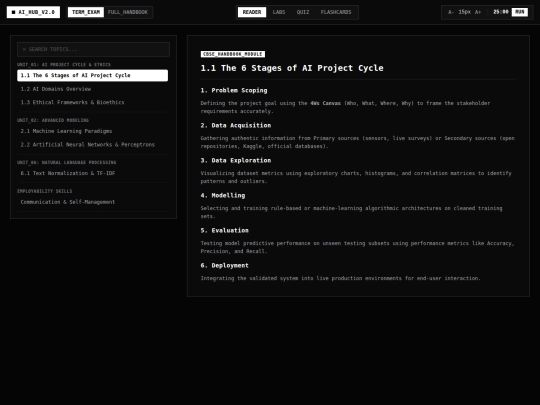Switch to the LABS tab

coord(279,12)
